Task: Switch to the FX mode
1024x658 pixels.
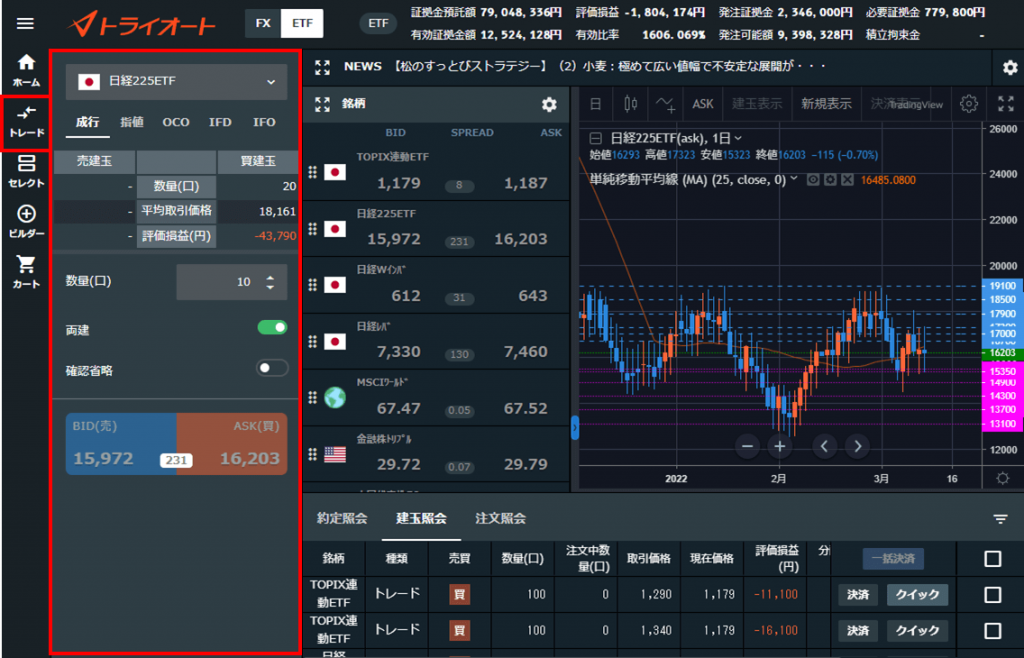Action: pyautogui.click(x=263, y=24)
